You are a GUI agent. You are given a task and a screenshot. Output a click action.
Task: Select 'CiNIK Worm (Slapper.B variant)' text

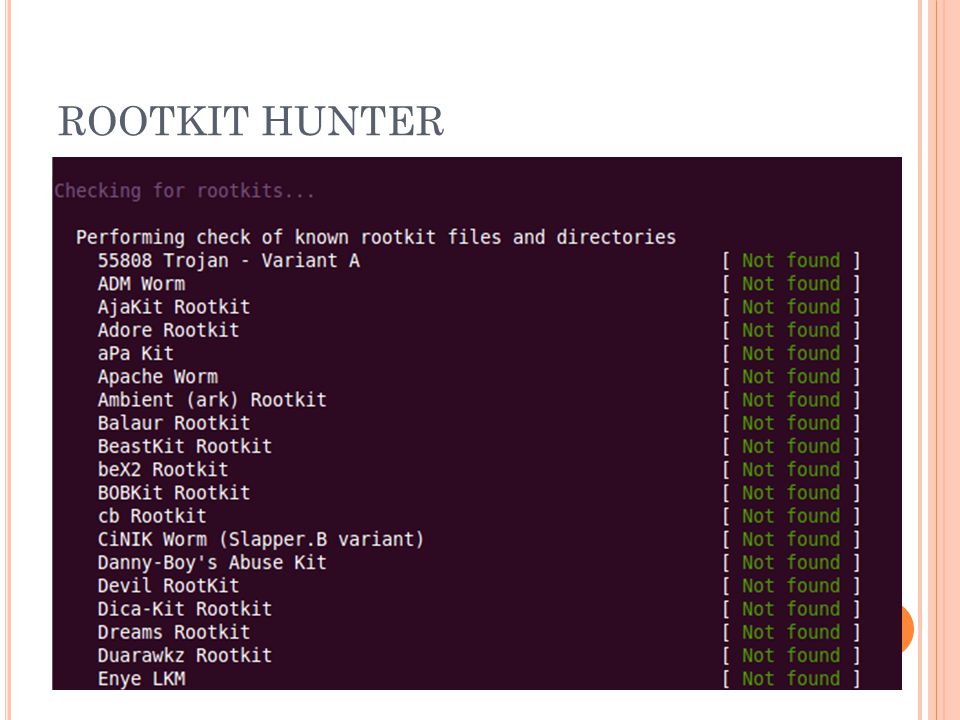pos(261,539)
